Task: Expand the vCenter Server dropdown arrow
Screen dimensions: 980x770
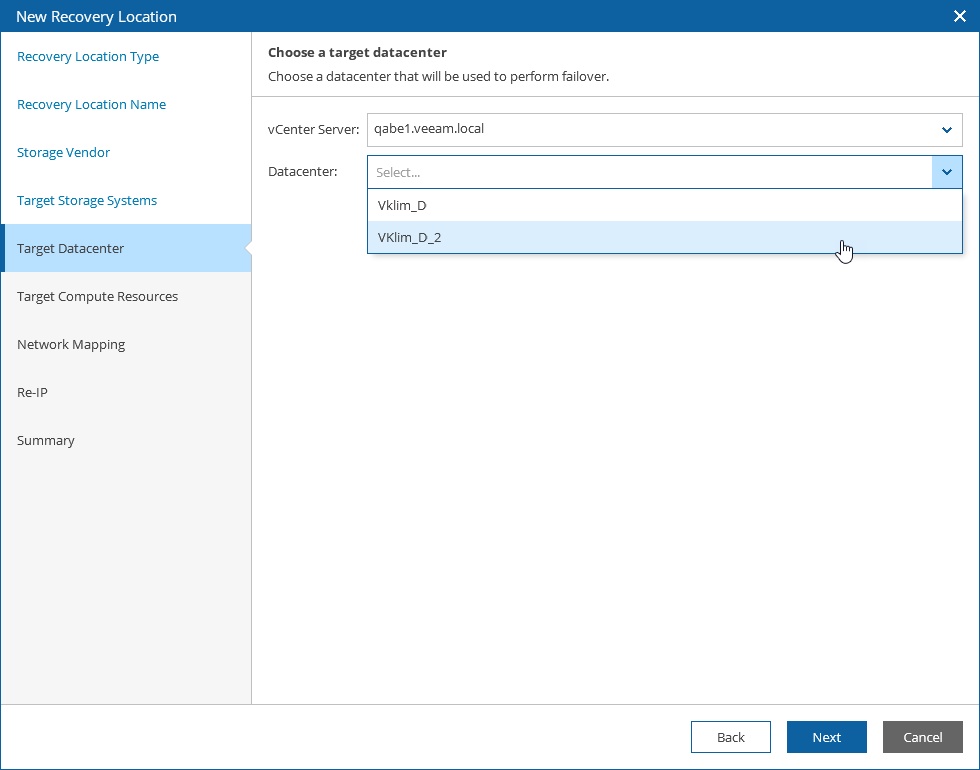Action: [x=946, y=129]
